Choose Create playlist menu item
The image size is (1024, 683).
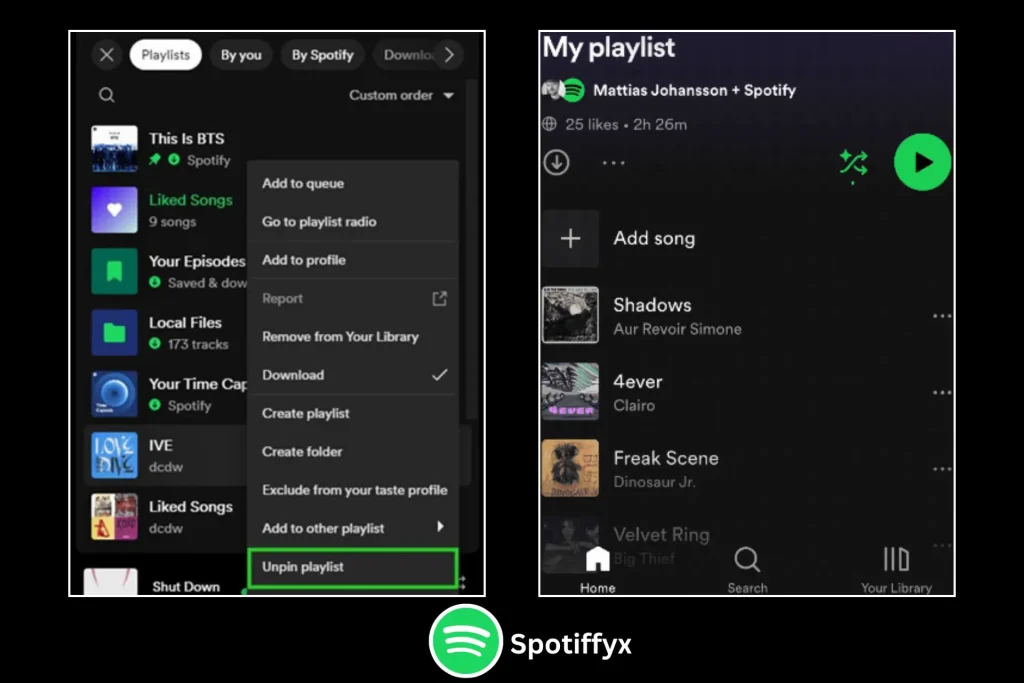coord(353,413)
